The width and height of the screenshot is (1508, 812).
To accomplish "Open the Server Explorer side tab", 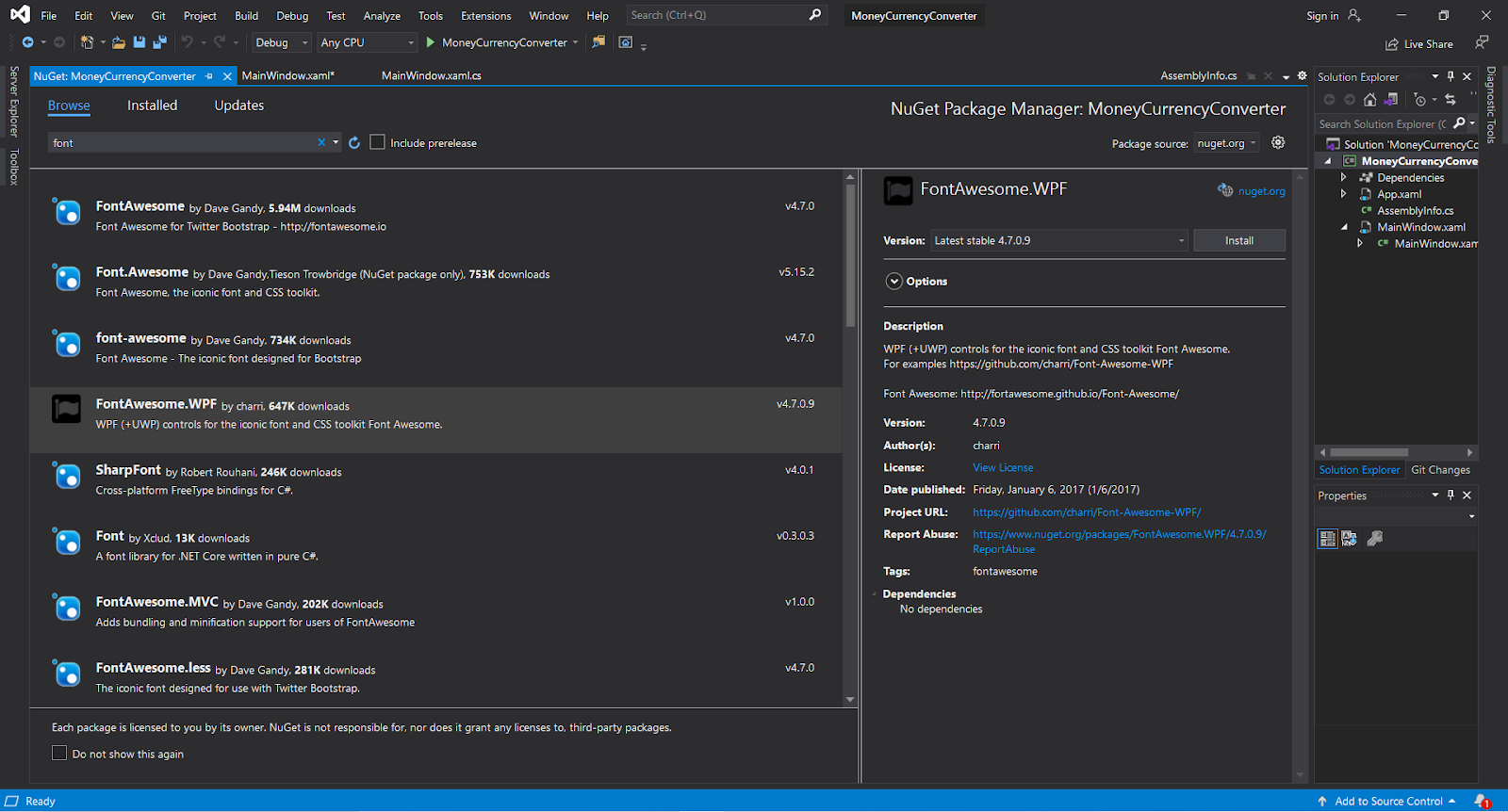I will point(14,101).
